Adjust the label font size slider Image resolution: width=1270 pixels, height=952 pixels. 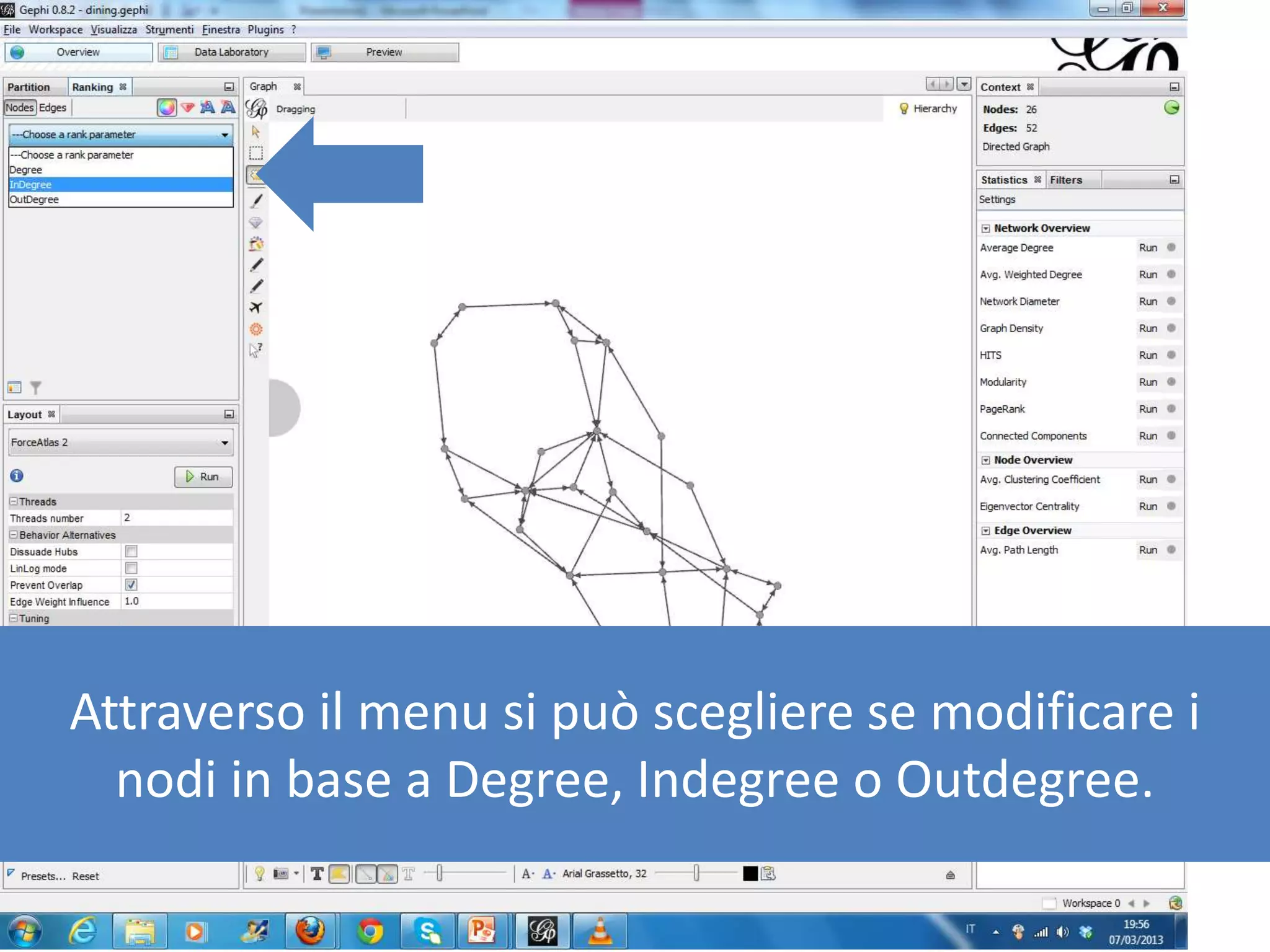coord(696,873)
